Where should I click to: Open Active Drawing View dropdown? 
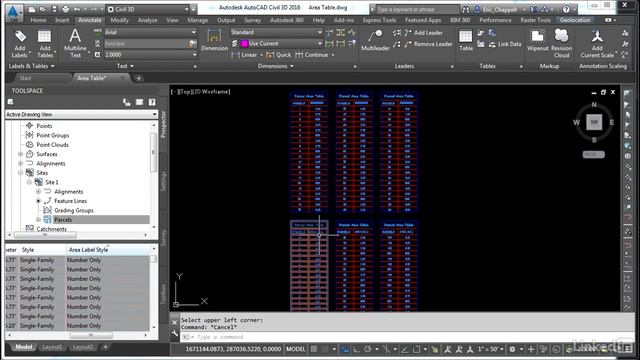(x=154, y=114)
